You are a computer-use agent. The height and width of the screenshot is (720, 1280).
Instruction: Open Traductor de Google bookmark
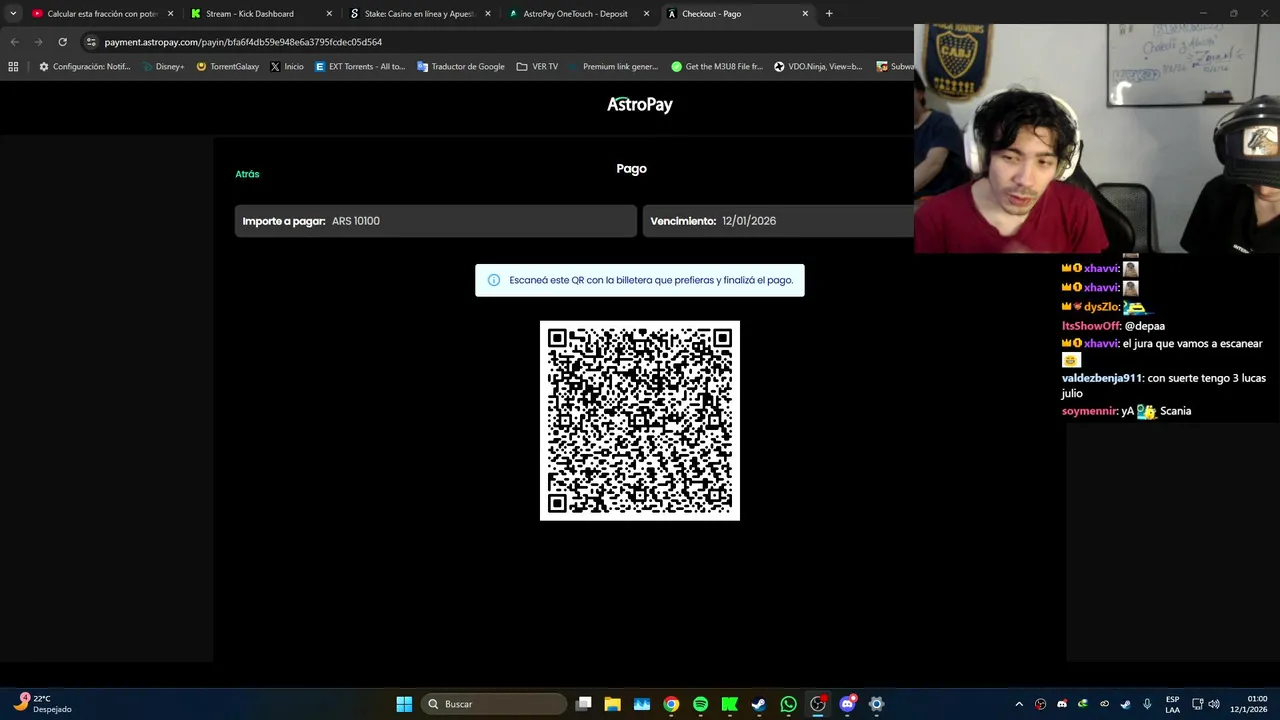pyautogui.click(x=461, y=67)
